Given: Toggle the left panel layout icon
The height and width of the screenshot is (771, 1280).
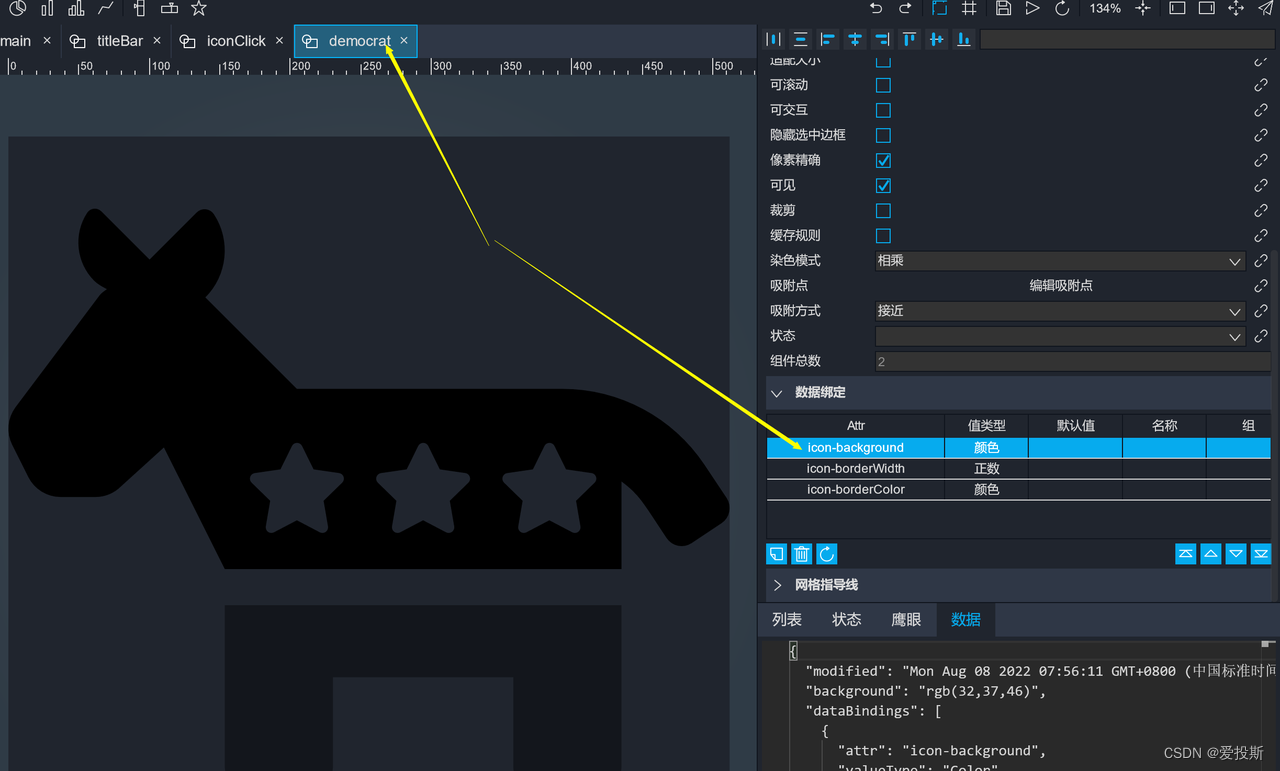Looking at the screenshot, I should pos(1178,8).
